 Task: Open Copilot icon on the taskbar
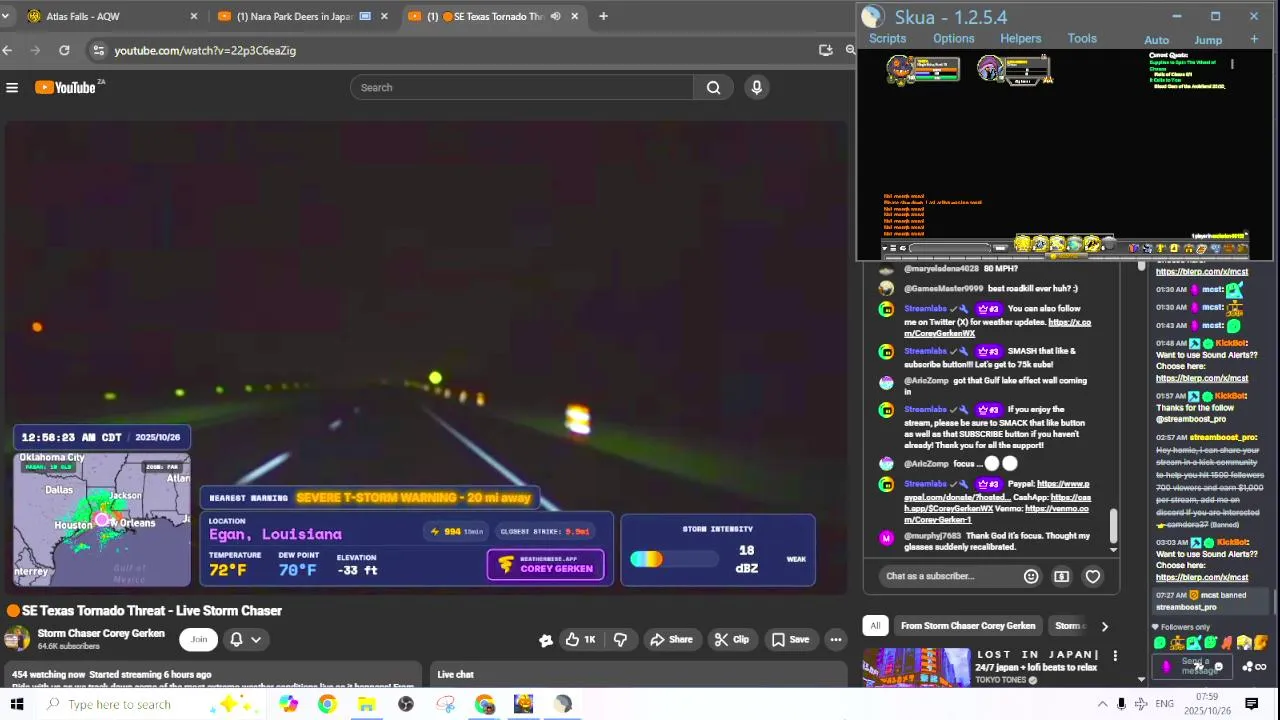click(x=288, y=704)
